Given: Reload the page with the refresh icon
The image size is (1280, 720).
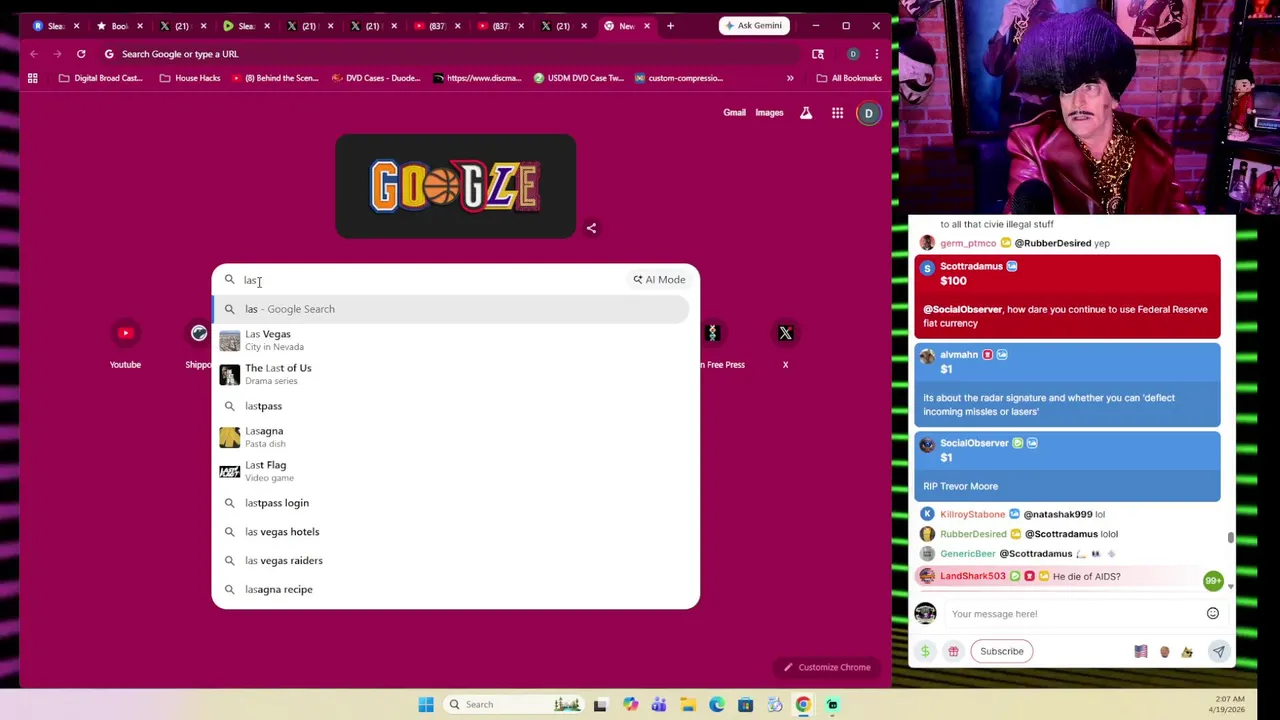Looking at the screenshot, I should point(81,54).
